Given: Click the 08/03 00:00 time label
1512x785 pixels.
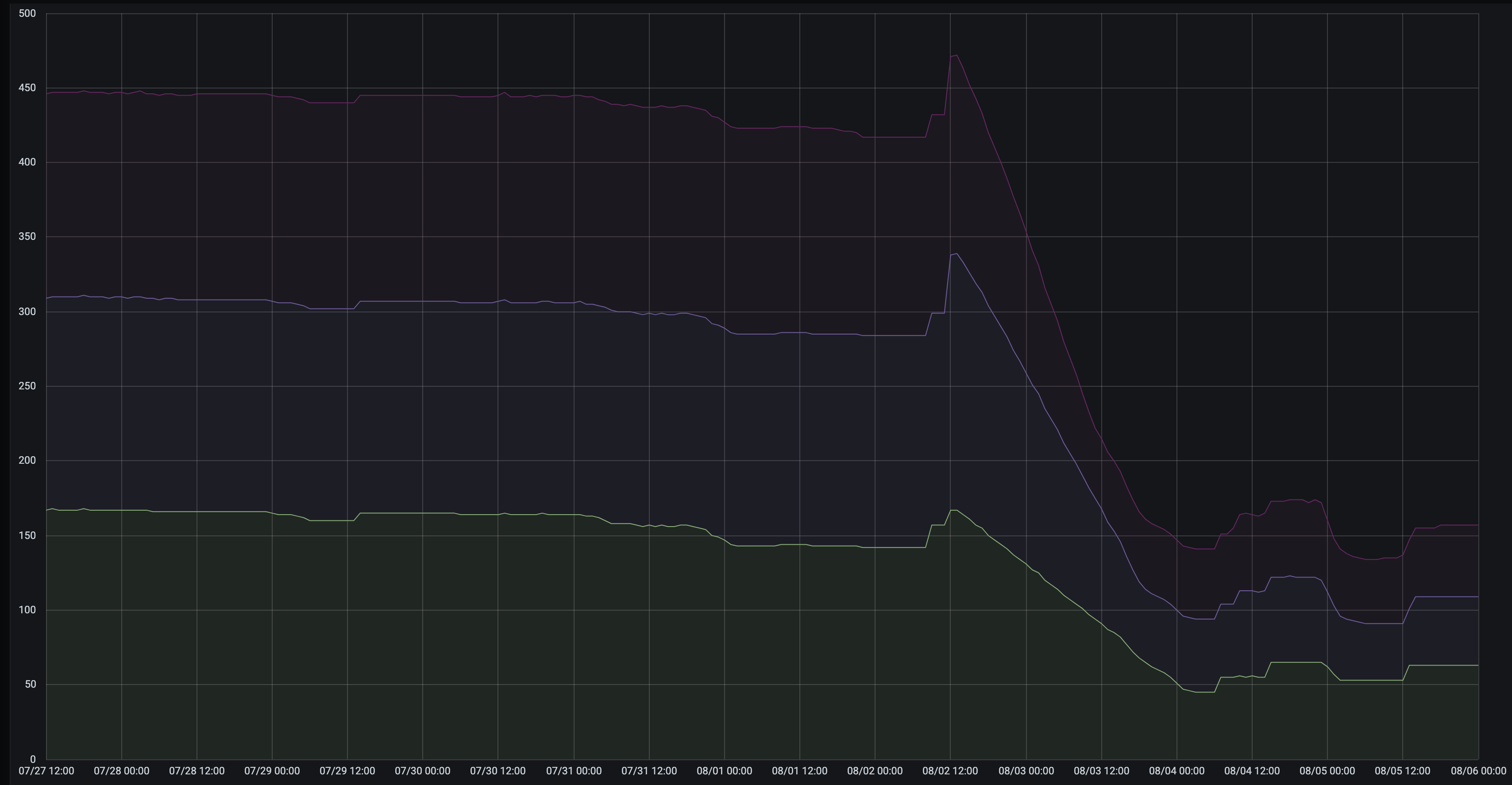Looking at the screenshot, I should click(1026, 771).
